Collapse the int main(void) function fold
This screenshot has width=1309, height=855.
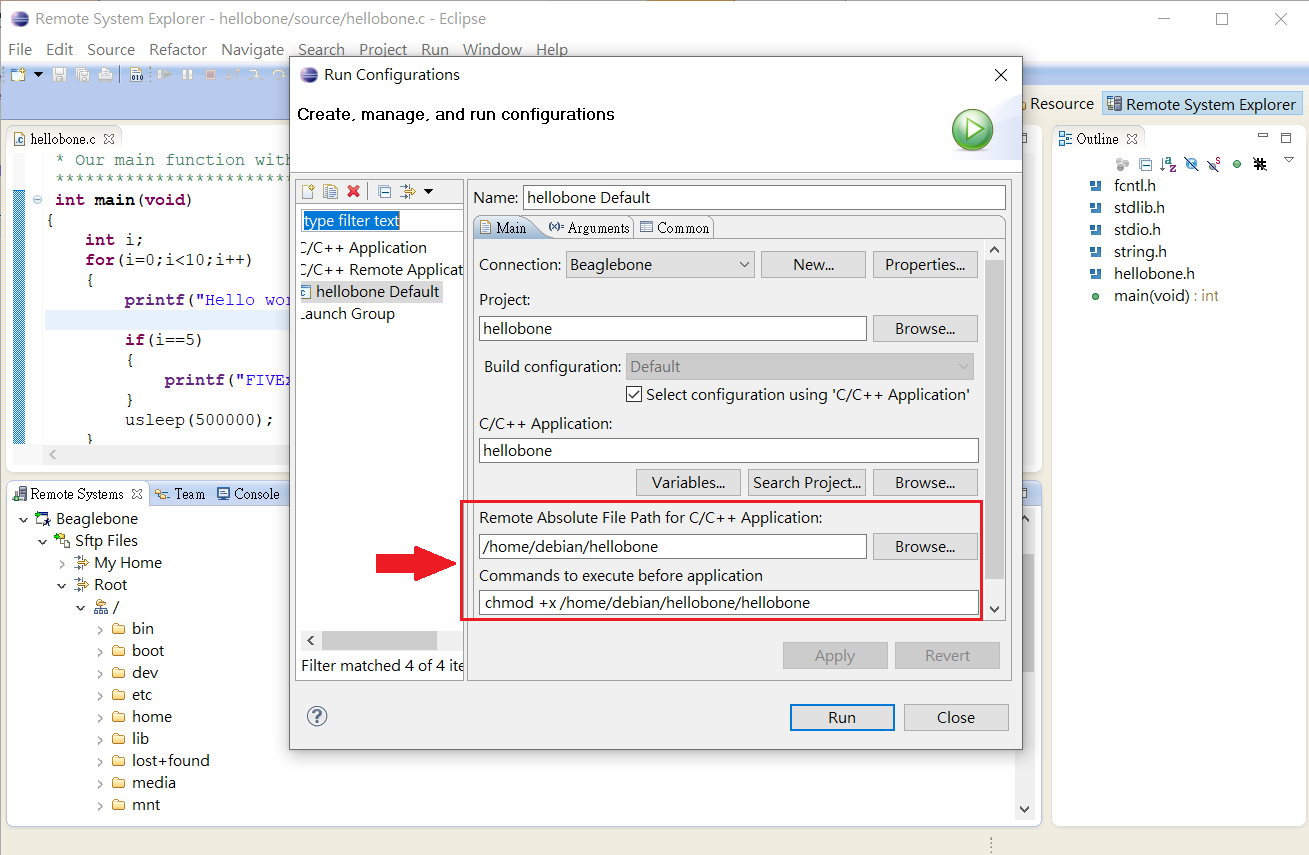point(37,199)
